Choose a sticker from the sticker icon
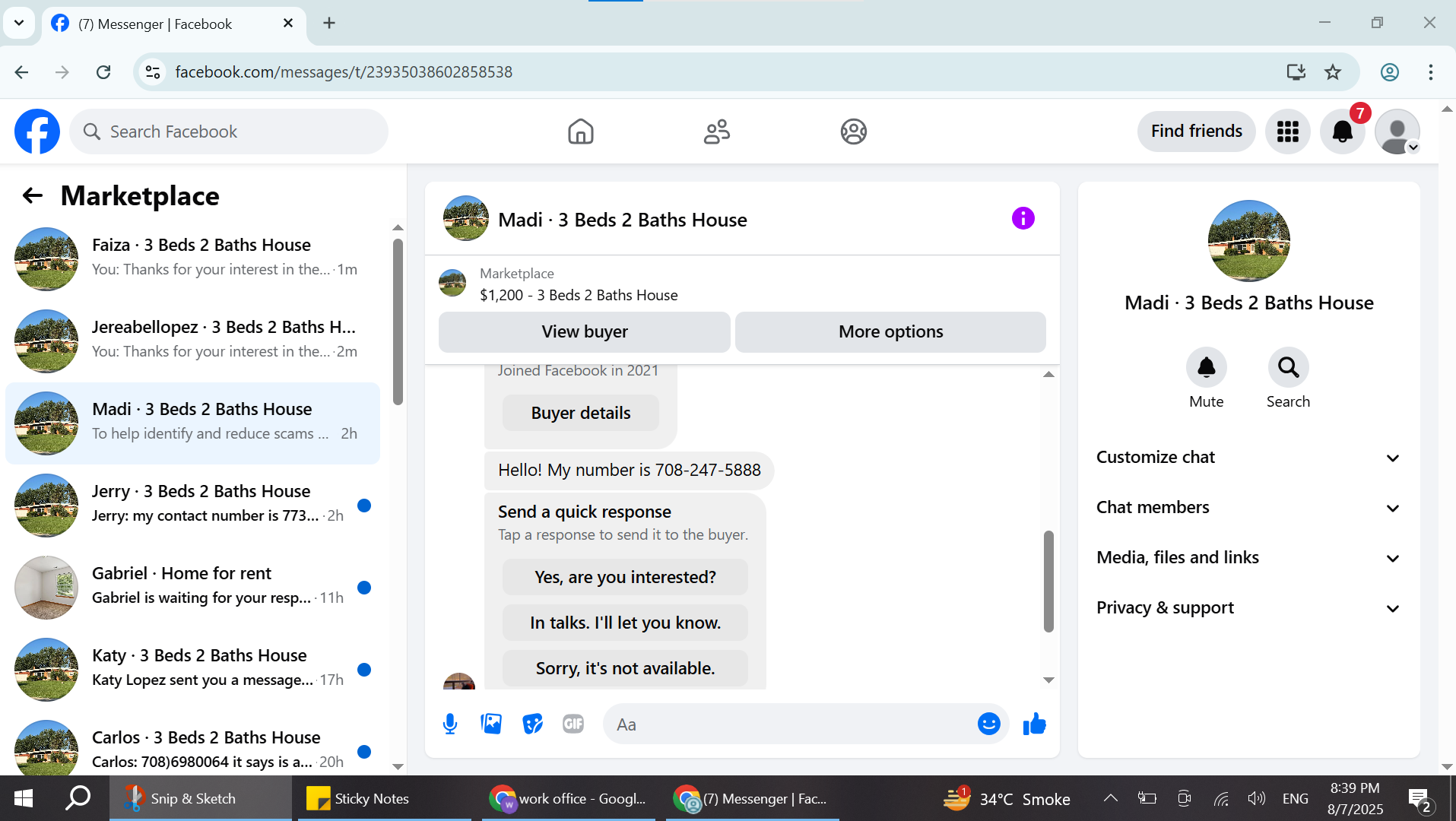This screenshot has height=821, width=1456. pos(532,724)
